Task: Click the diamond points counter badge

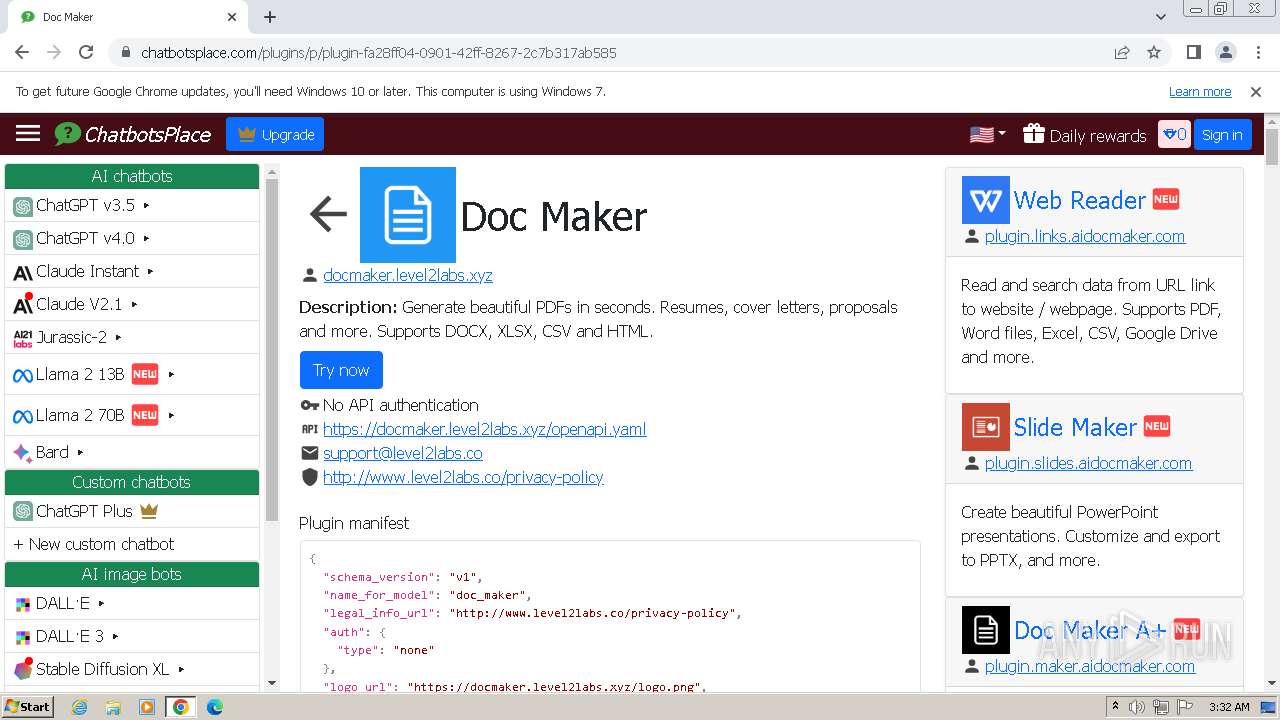Action: (1174, 134)
